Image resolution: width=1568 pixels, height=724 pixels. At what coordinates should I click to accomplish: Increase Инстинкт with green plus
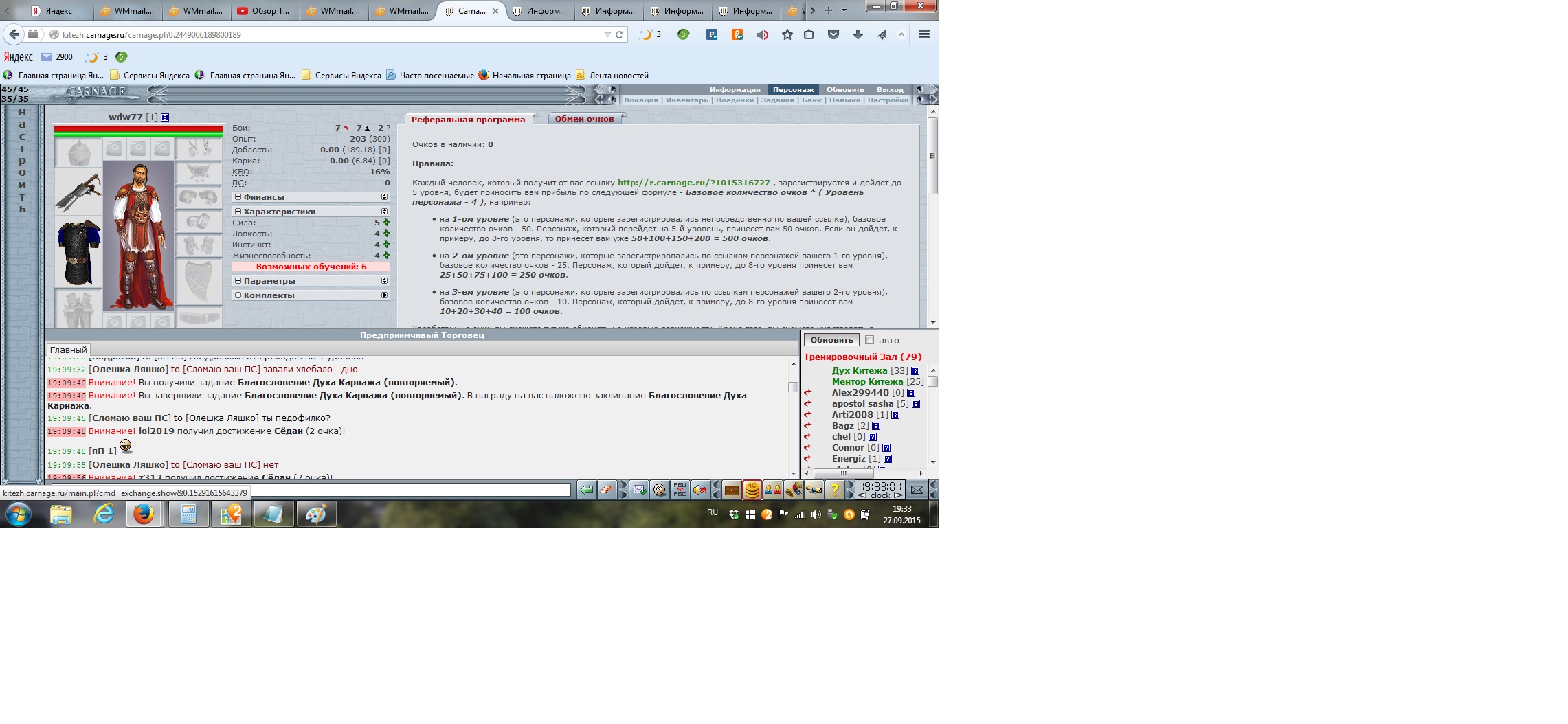point(386,245)
